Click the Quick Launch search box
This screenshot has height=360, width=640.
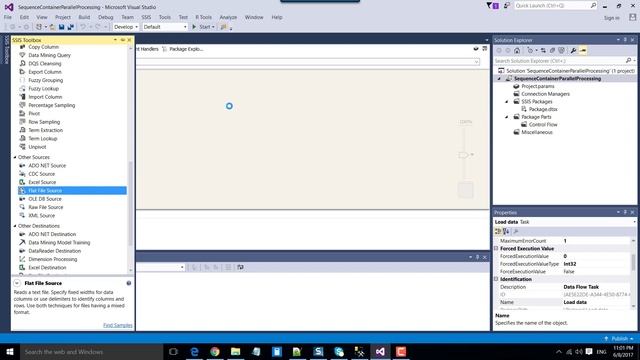[x=555, y=5]
